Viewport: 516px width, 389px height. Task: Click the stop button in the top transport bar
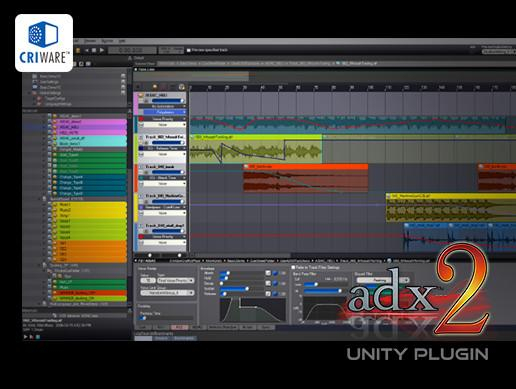94,50
